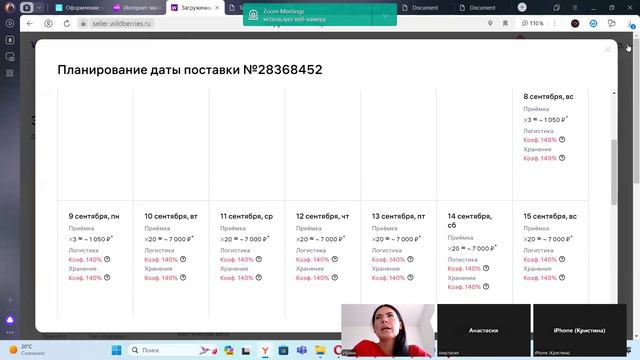Expand the Zoom Meetings notification arrow
This screenshot has width=640, height=360.
[x=384, y=16]
